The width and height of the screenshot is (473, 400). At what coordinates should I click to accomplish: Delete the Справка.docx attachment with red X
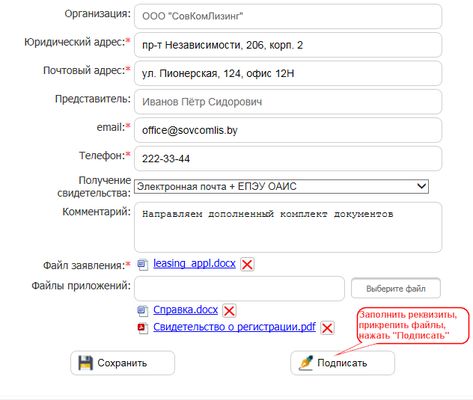point(229,311)
